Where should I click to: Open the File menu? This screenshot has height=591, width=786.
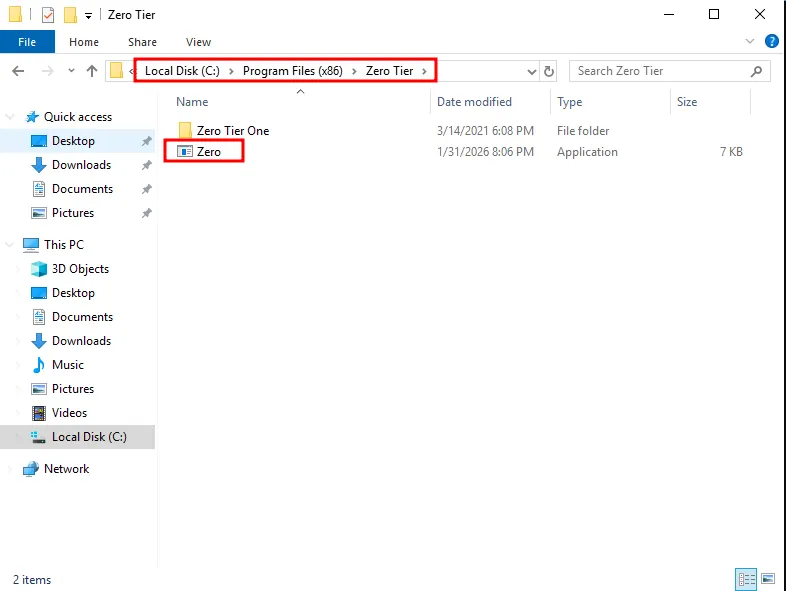point(27,42)
